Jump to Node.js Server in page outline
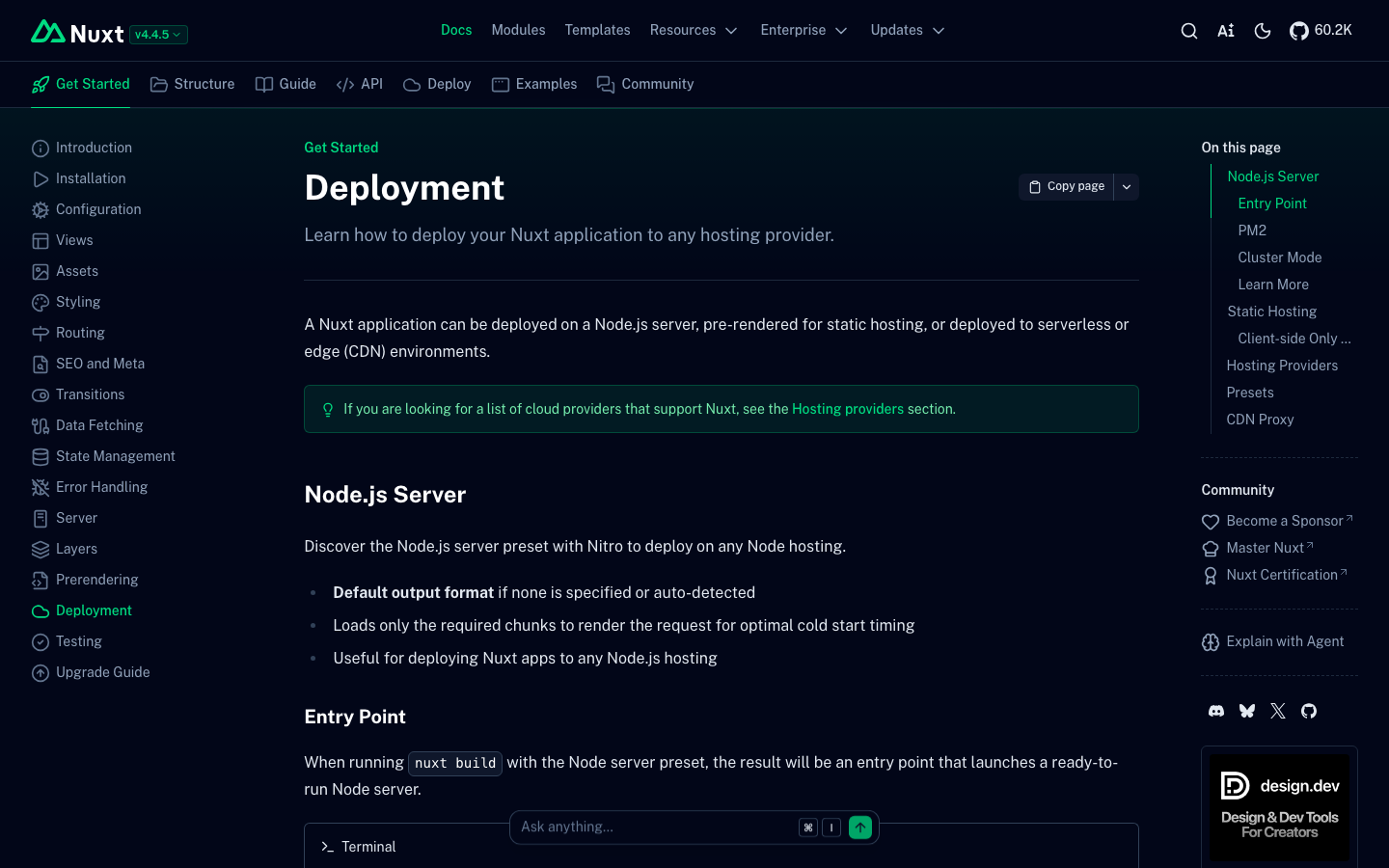The image size is (1389, 868). tap(1272, 176)
